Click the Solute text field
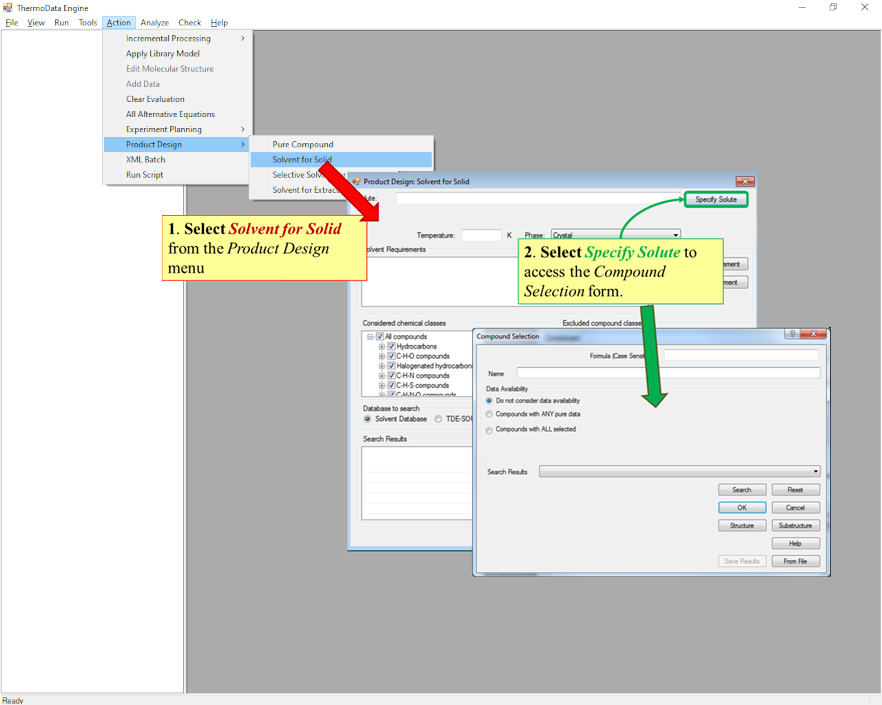The image size is (882, 705). [539, 198]
